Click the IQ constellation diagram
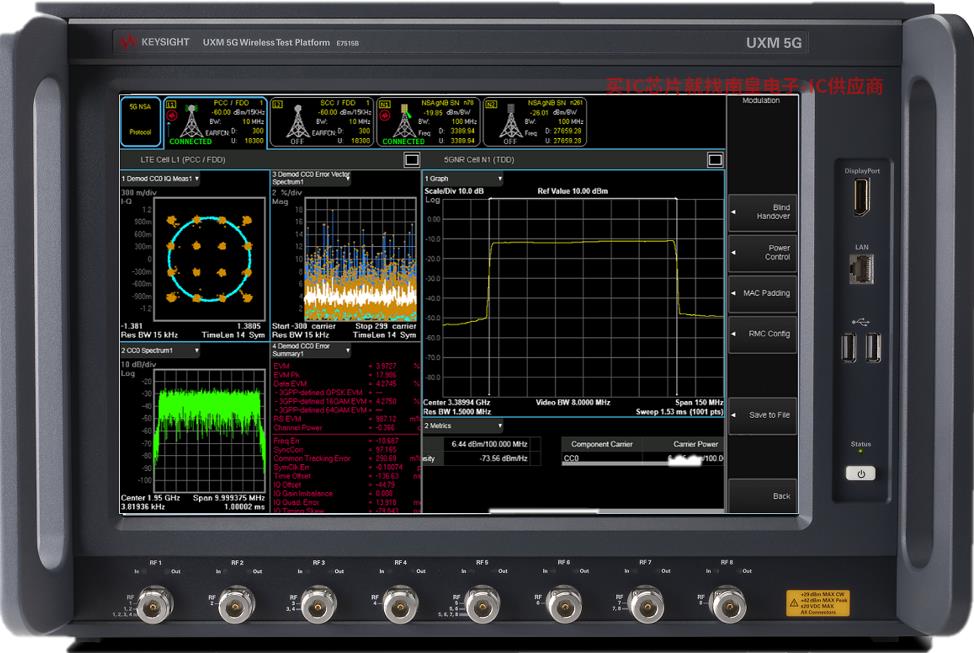 point(209,259)
